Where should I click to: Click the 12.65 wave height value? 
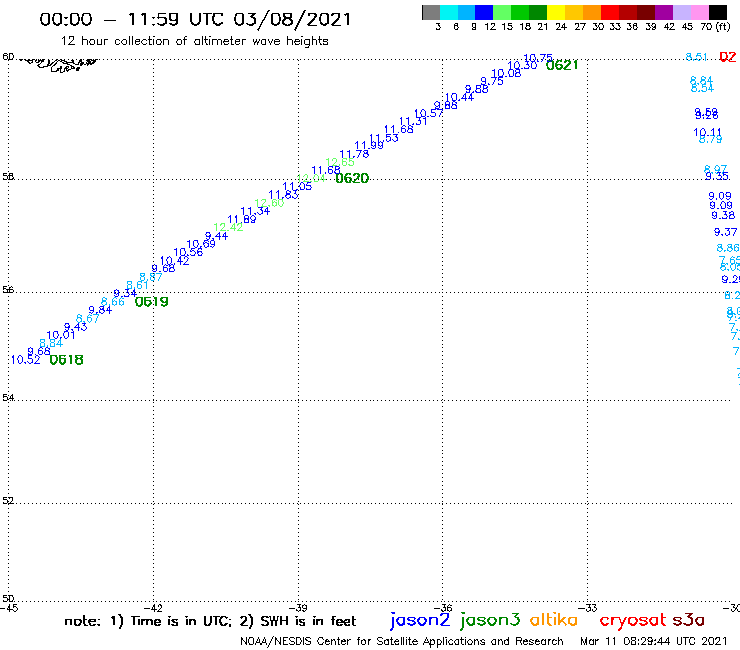[340, 162]
